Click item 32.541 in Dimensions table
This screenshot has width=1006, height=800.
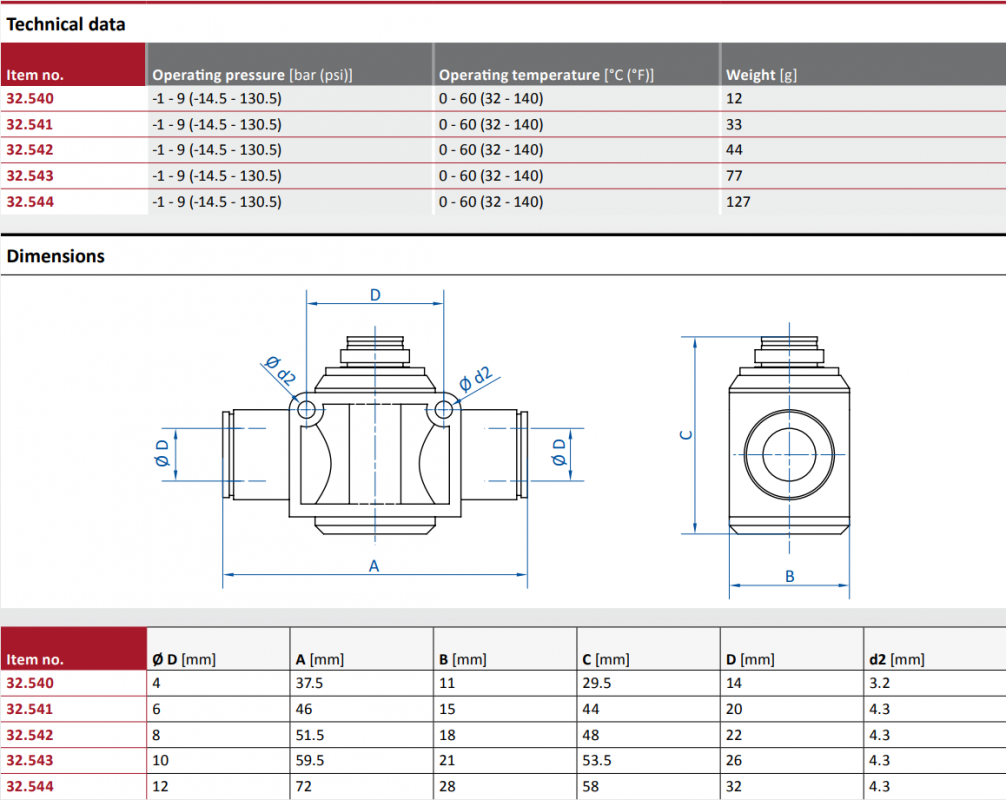[30, 710]
